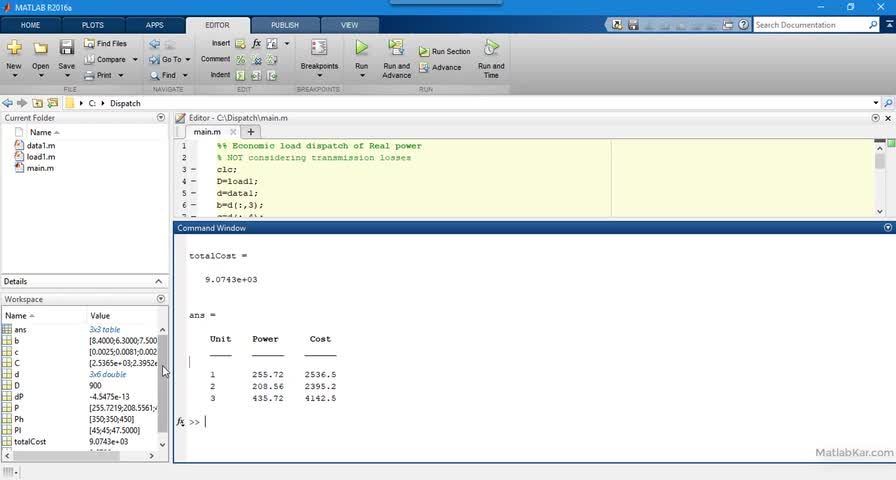Click the up one level folder icon
This screenshot has width=896, height=480.
37,103
